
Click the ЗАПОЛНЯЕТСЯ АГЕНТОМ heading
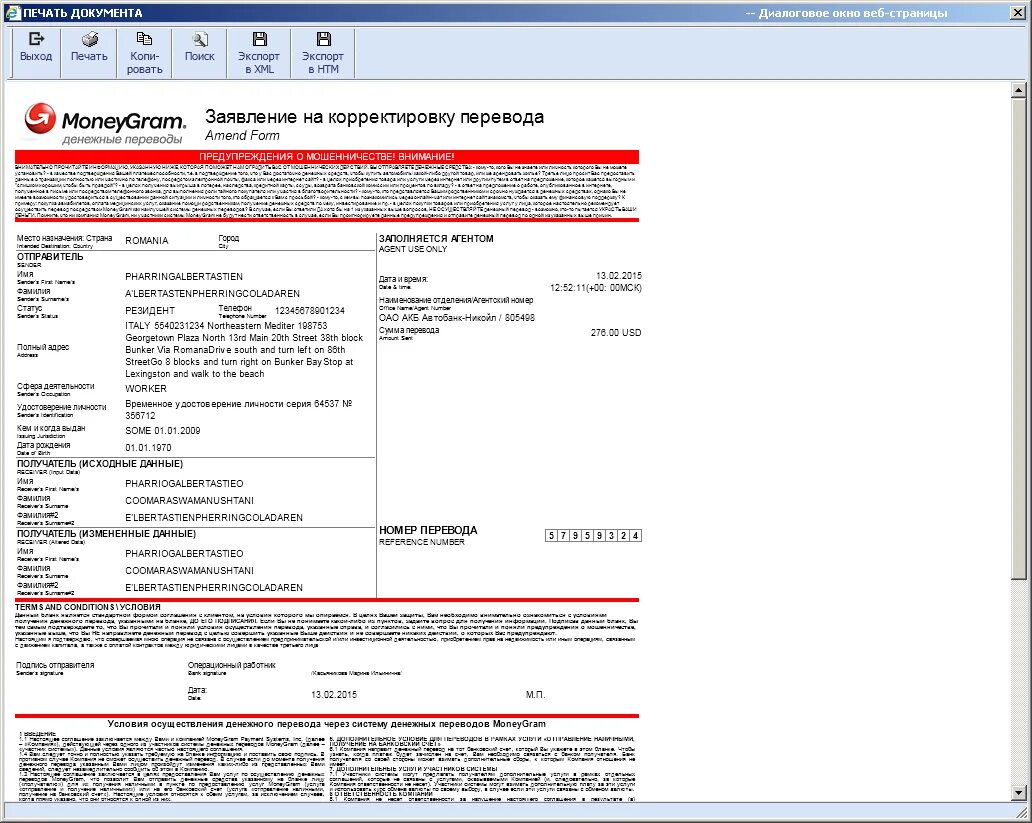(x=436, y=238)
